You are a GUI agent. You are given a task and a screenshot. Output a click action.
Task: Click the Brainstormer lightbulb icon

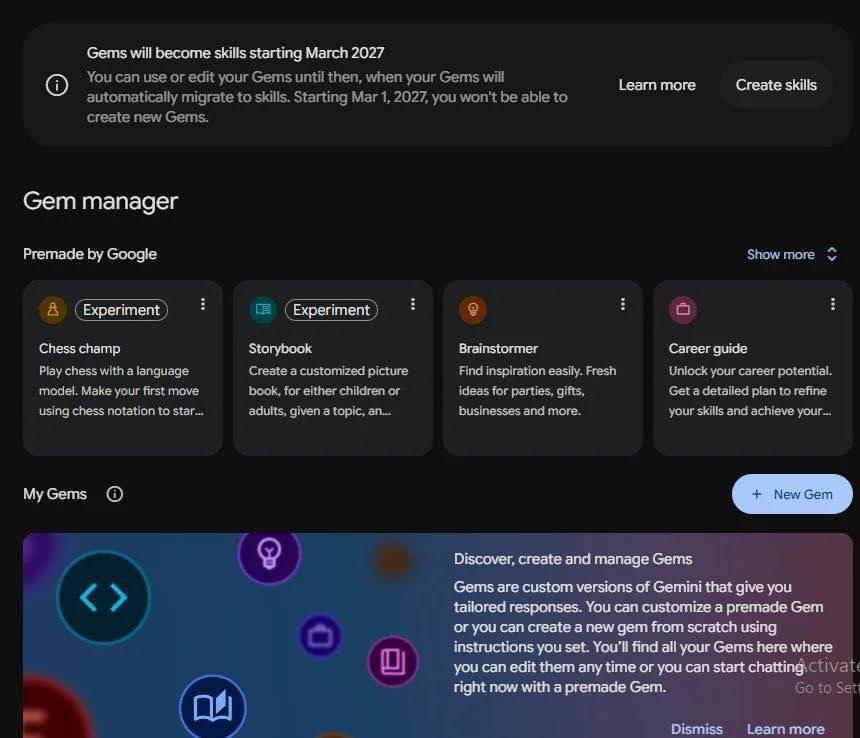pyautogui.click(x=473, y=310)
